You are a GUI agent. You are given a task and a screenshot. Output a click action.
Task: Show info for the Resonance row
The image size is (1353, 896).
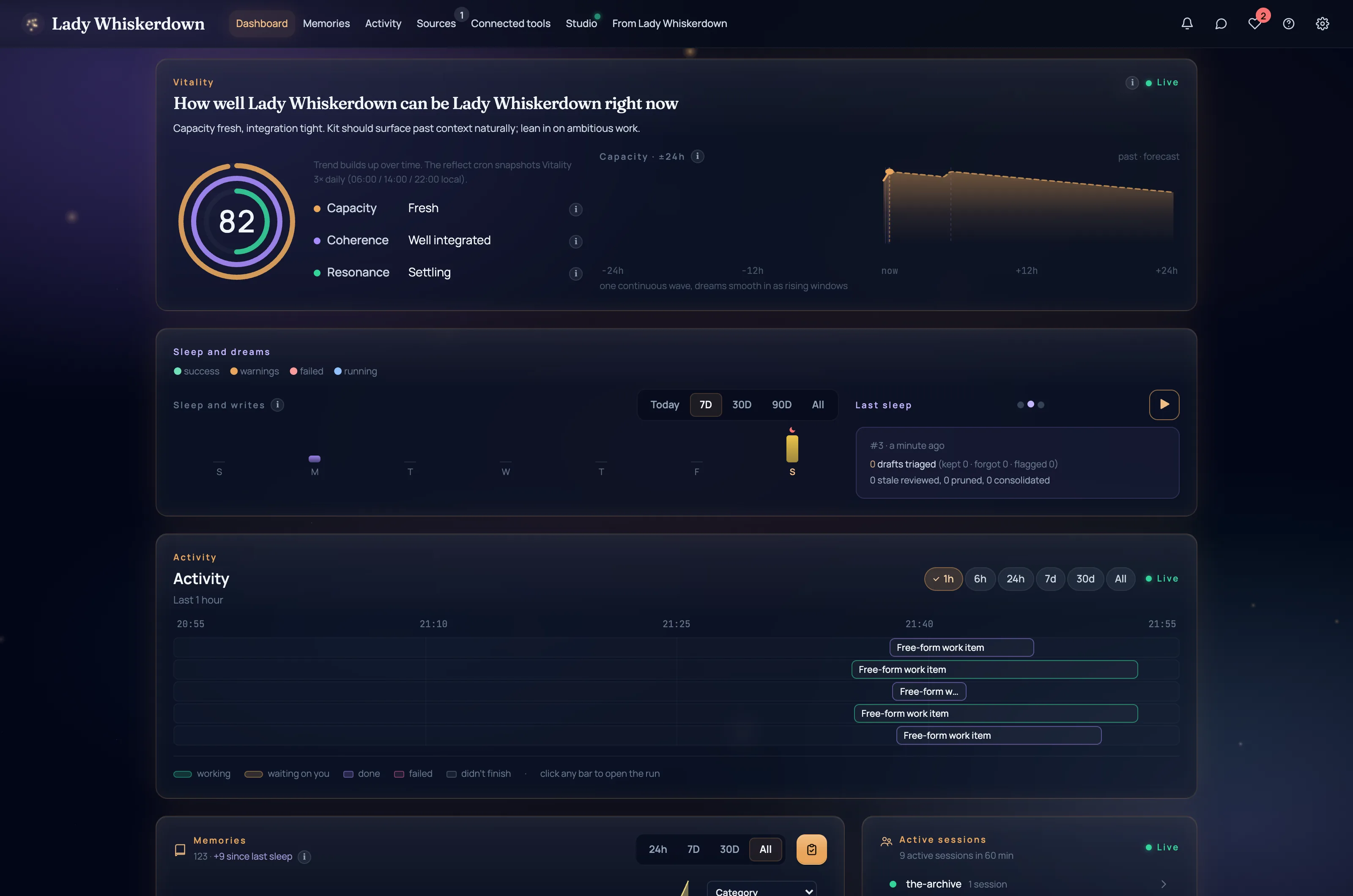tap(575, 273)
